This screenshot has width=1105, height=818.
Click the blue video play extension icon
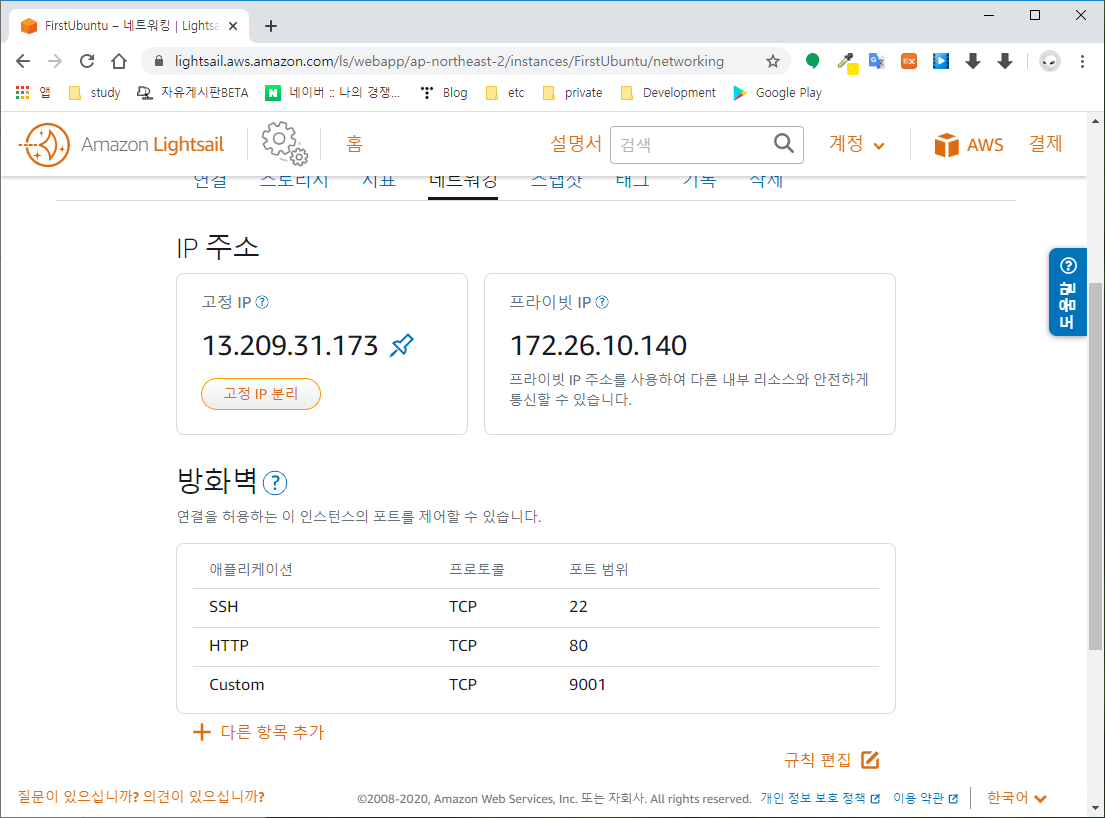(941, 61)
